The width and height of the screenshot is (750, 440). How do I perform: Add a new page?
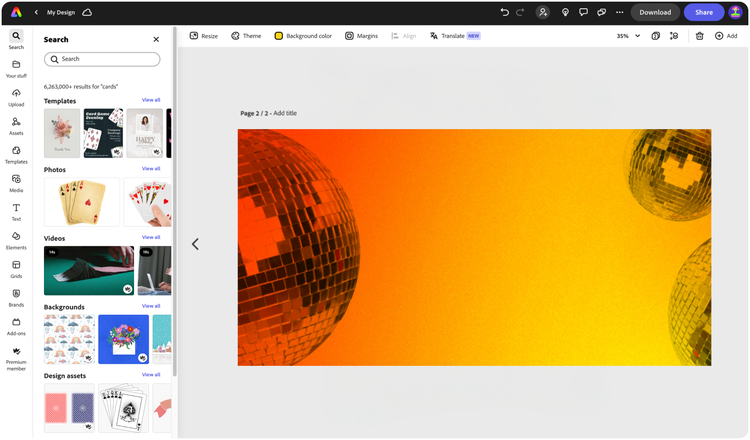[726, 36]
